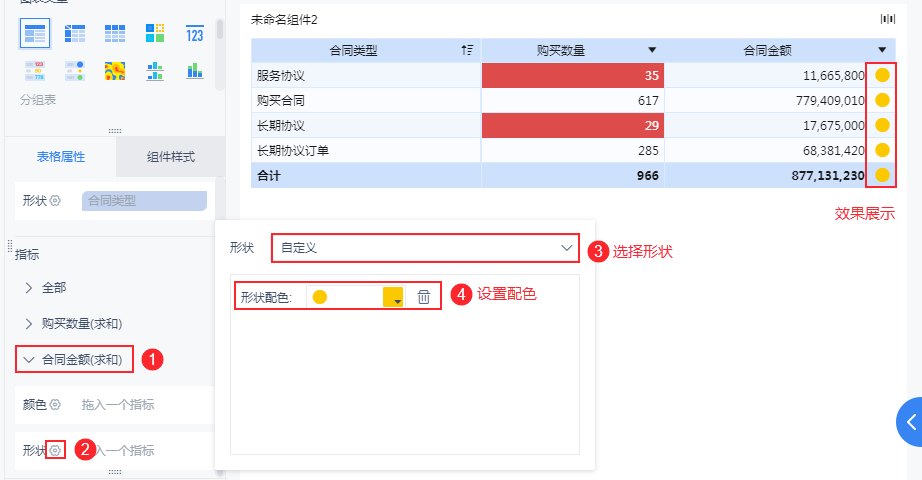Open the component options icon at top right
Image resolution: width=922 pixels, height=480 pixels.
(888, 19)
